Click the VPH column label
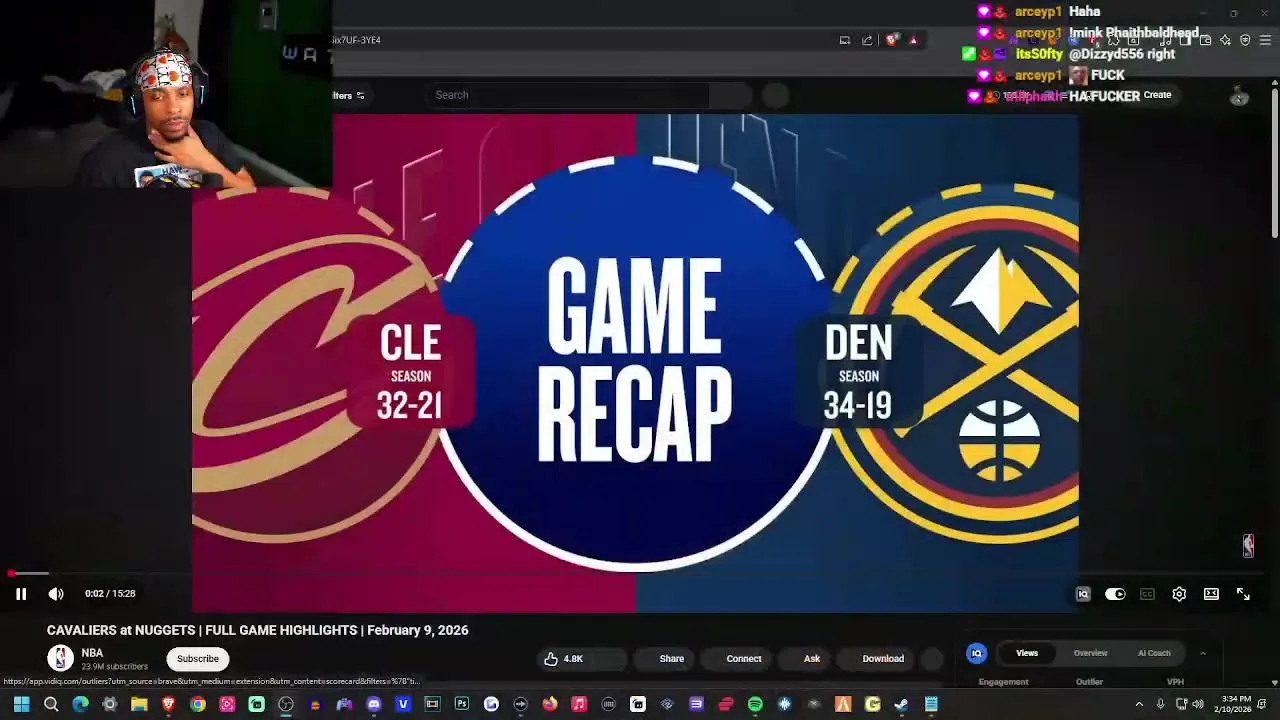The width and height of the screenshot is (1280, 720). pyautogui.click(x=1175, y=682)
